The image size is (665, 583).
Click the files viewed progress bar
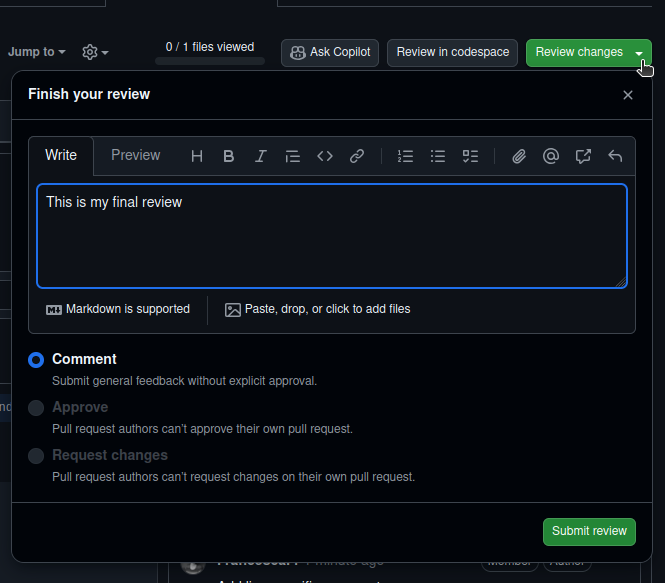tap(210, 61)
